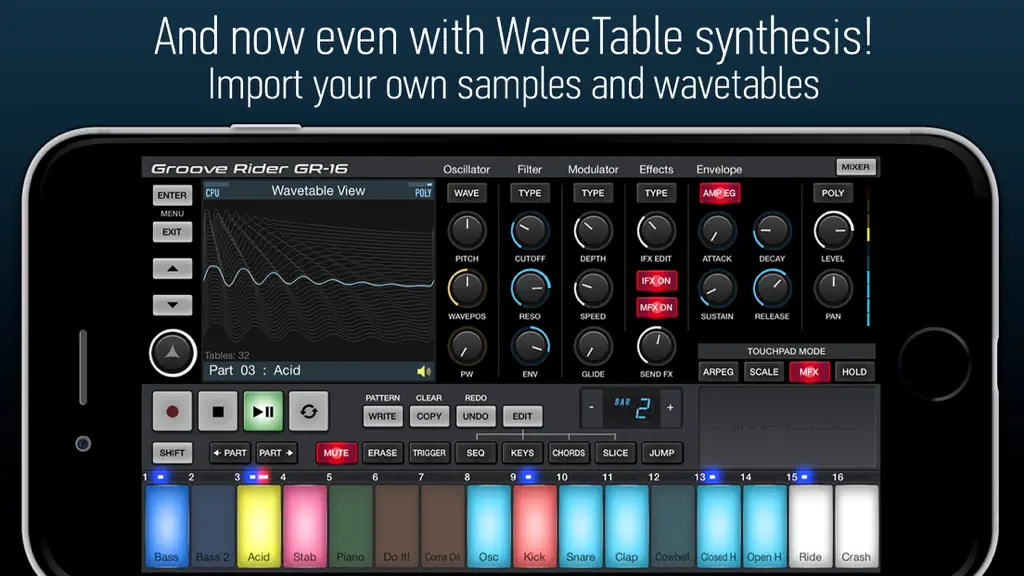Viewport: 1024px width, 576px height.
Task: Tap the blue Bass pad
Action: point(167,526)
